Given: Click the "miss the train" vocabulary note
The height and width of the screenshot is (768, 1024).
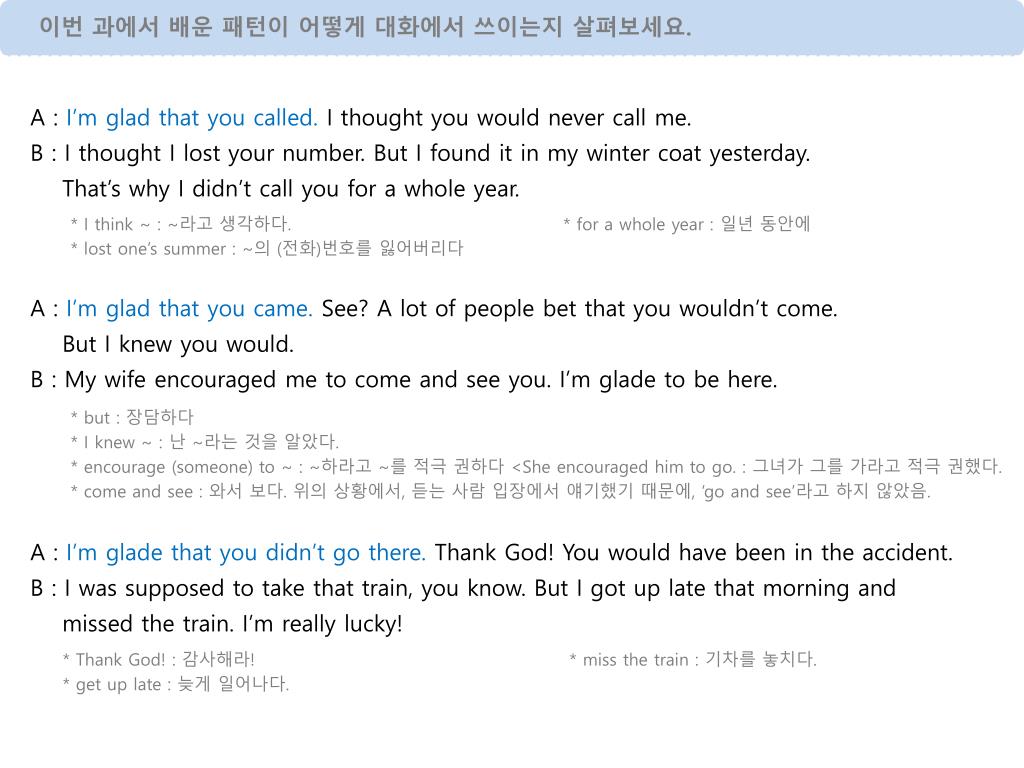Looking at the screenshot, I should (x=693, y=660).
